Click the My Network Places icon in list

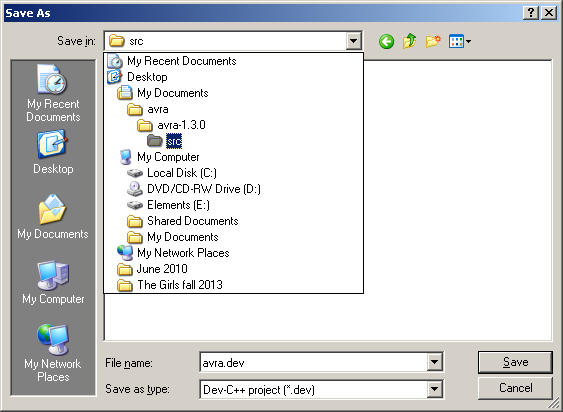(x=125, y=253)
